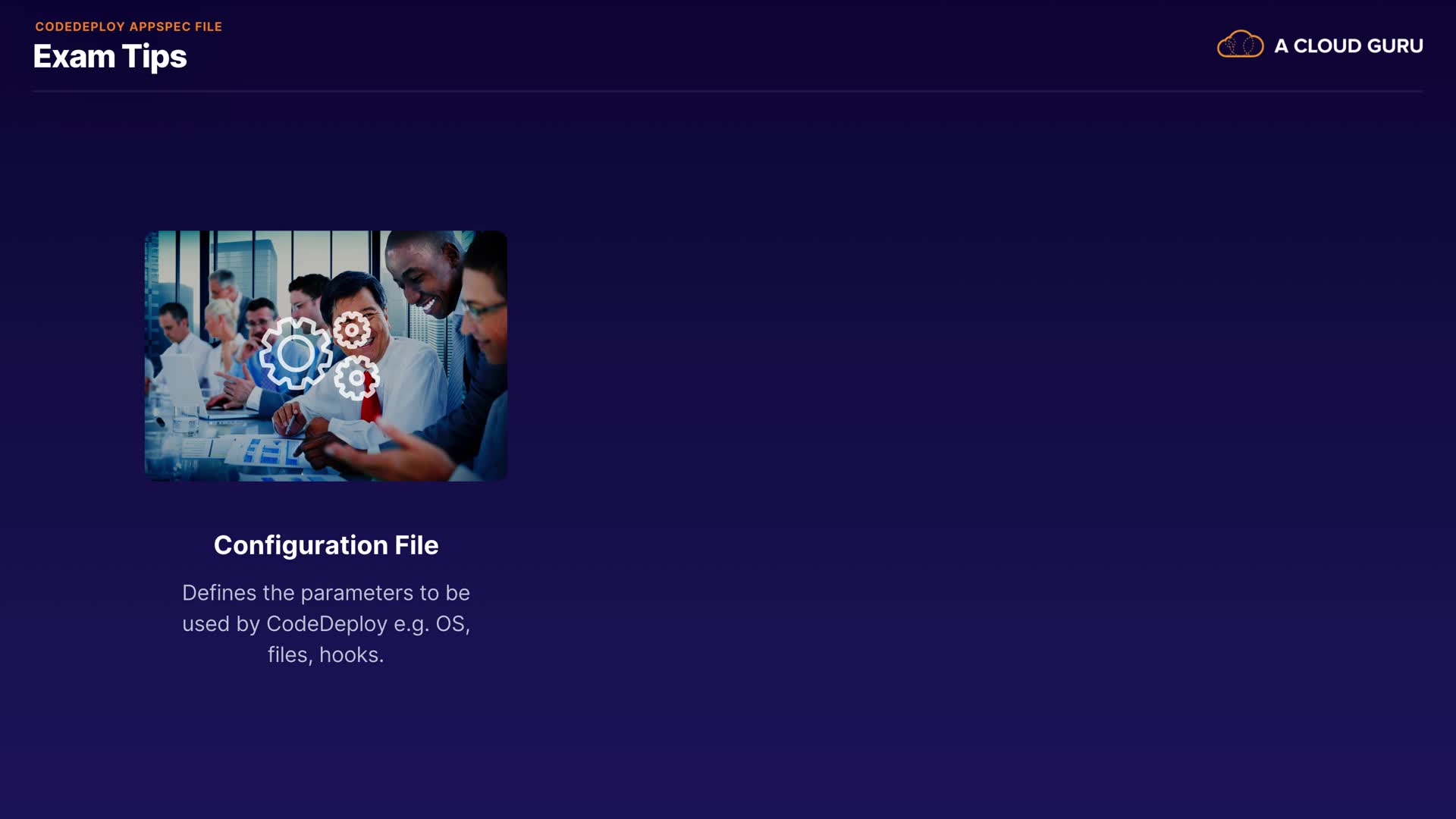Click the water glass on the table
This screenshot has height=819, width=1456.
pyautogui.click(x=186, y=420)
